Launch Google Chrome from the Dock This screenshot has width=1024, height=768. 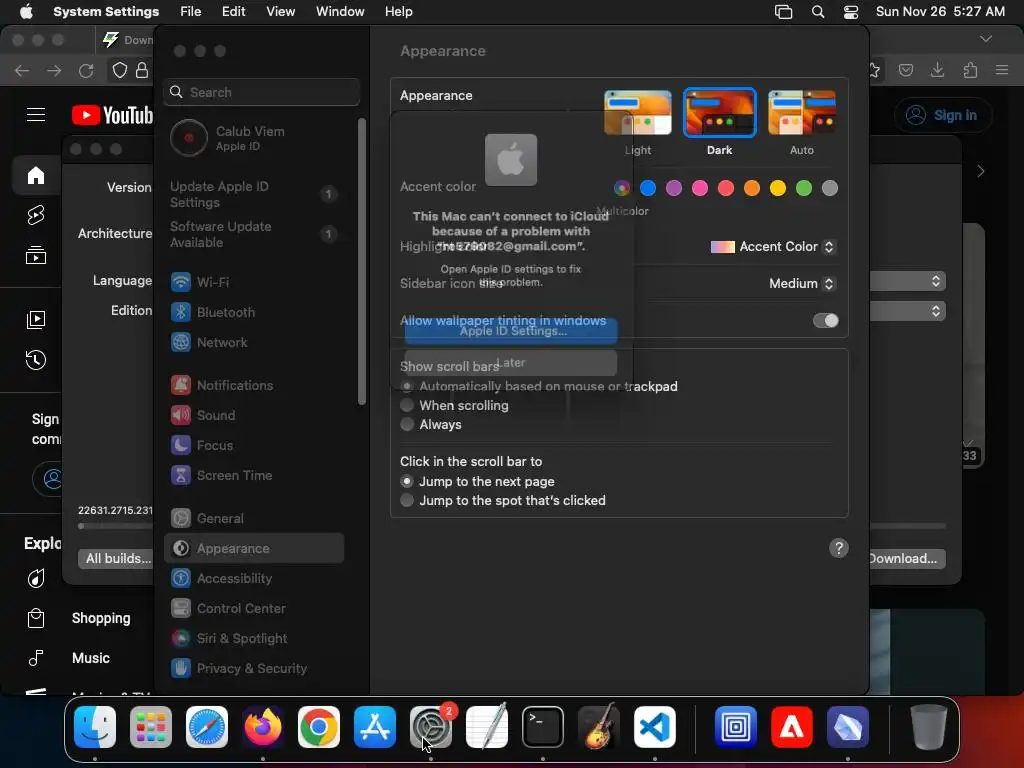coord(319,727)
